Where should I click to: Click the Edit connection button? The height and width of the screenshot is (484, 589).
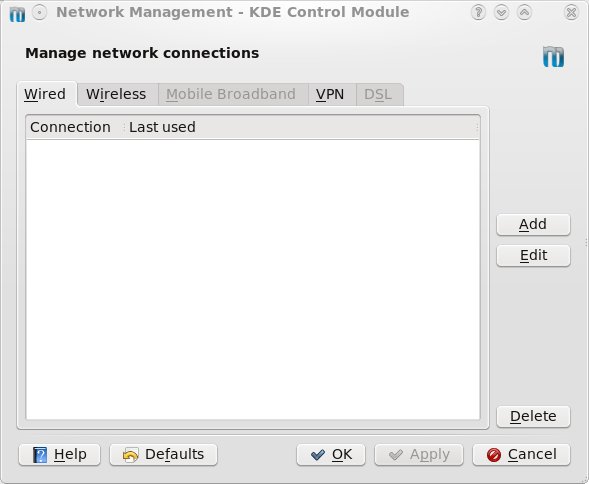(x=533, y=256)
